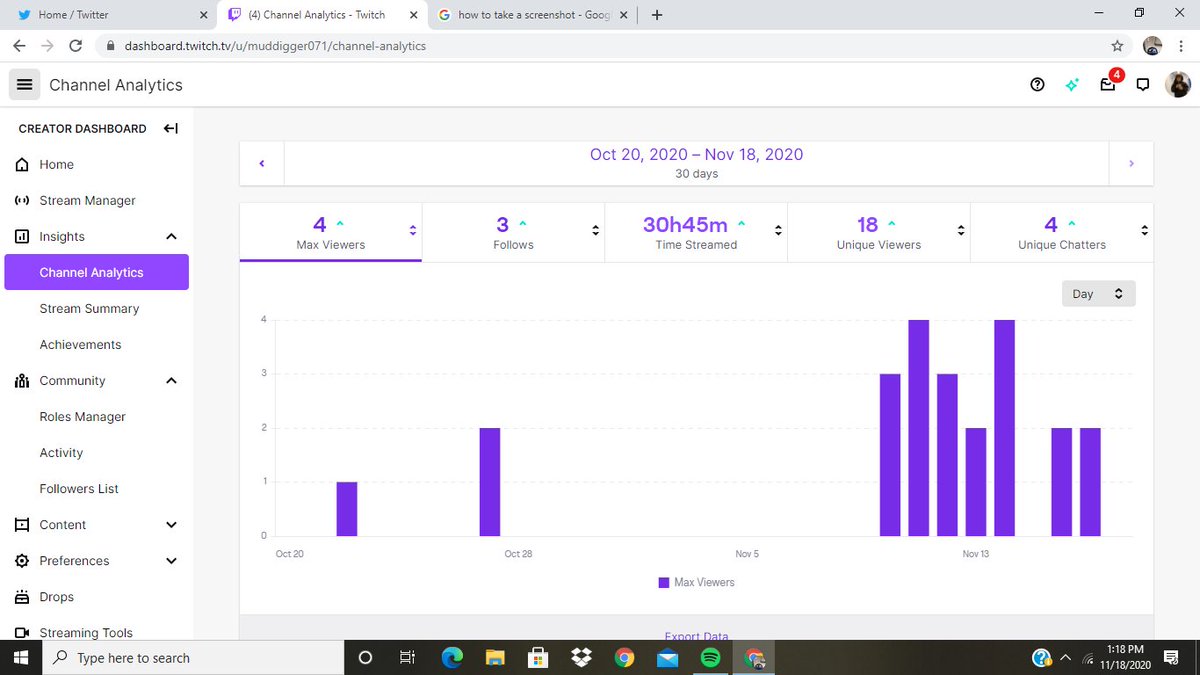
Task: Open the profile avatar menu
Action: [1178, 85]
